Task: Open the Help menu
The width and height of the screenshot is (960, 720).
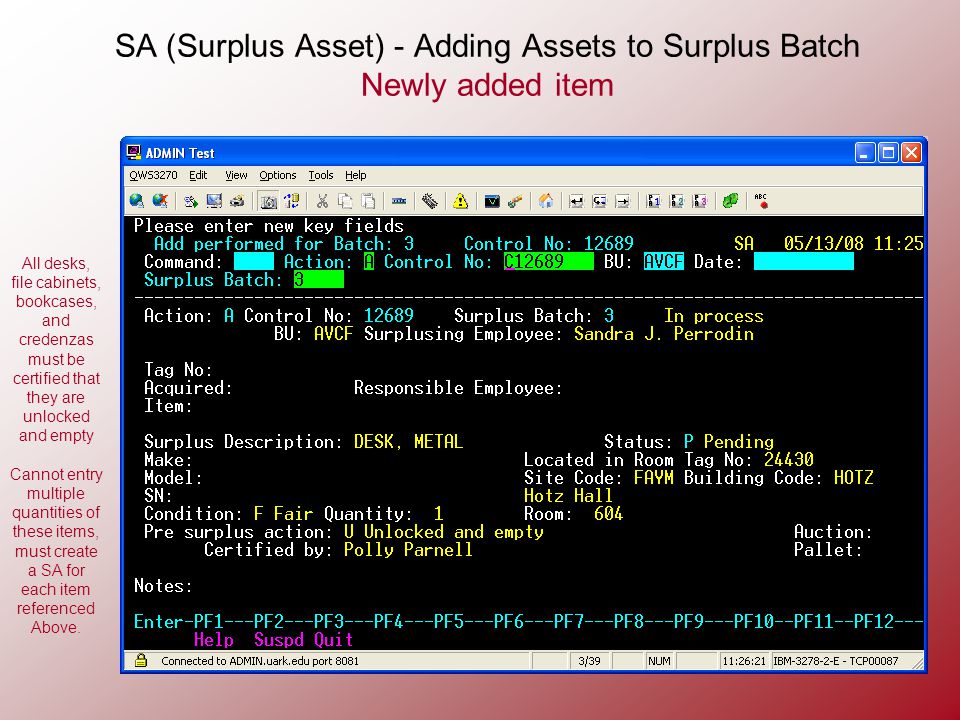Action: pyautogui.click(x=356, y=175)
